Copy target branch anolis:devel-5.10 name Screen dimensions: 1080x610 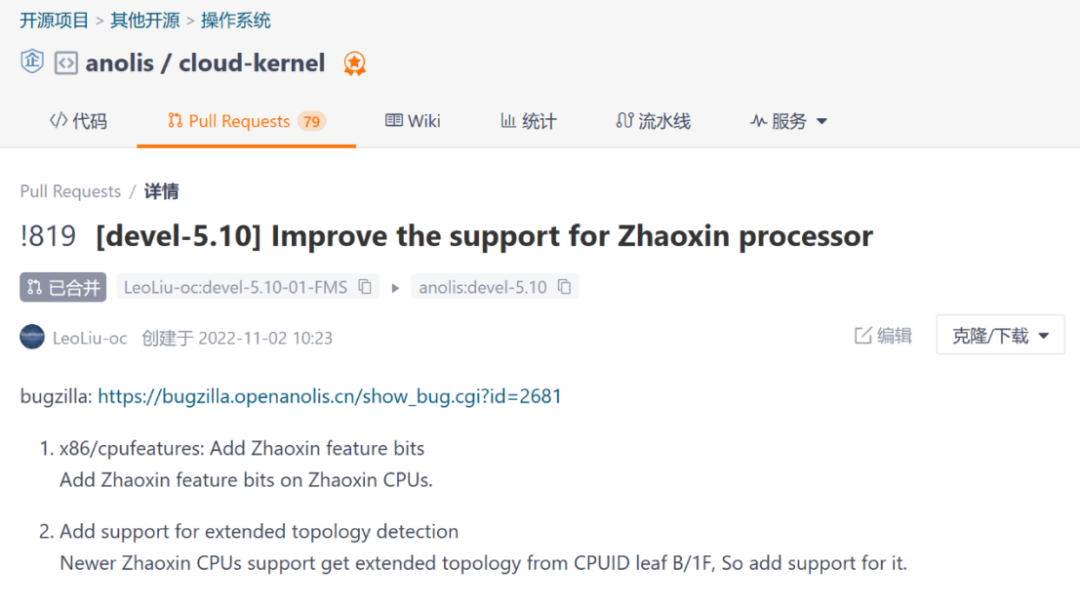(x=564, y=286)
